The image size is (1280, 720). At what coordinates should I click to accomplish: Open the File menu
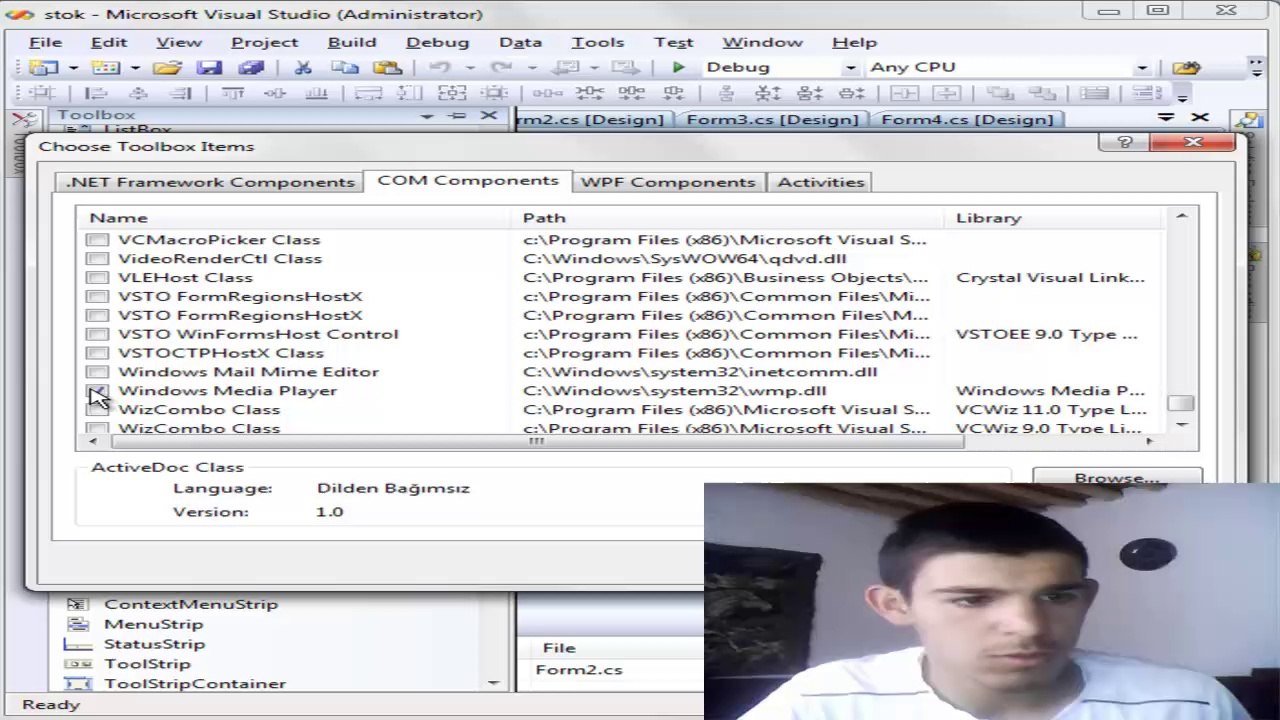[45, 42]
